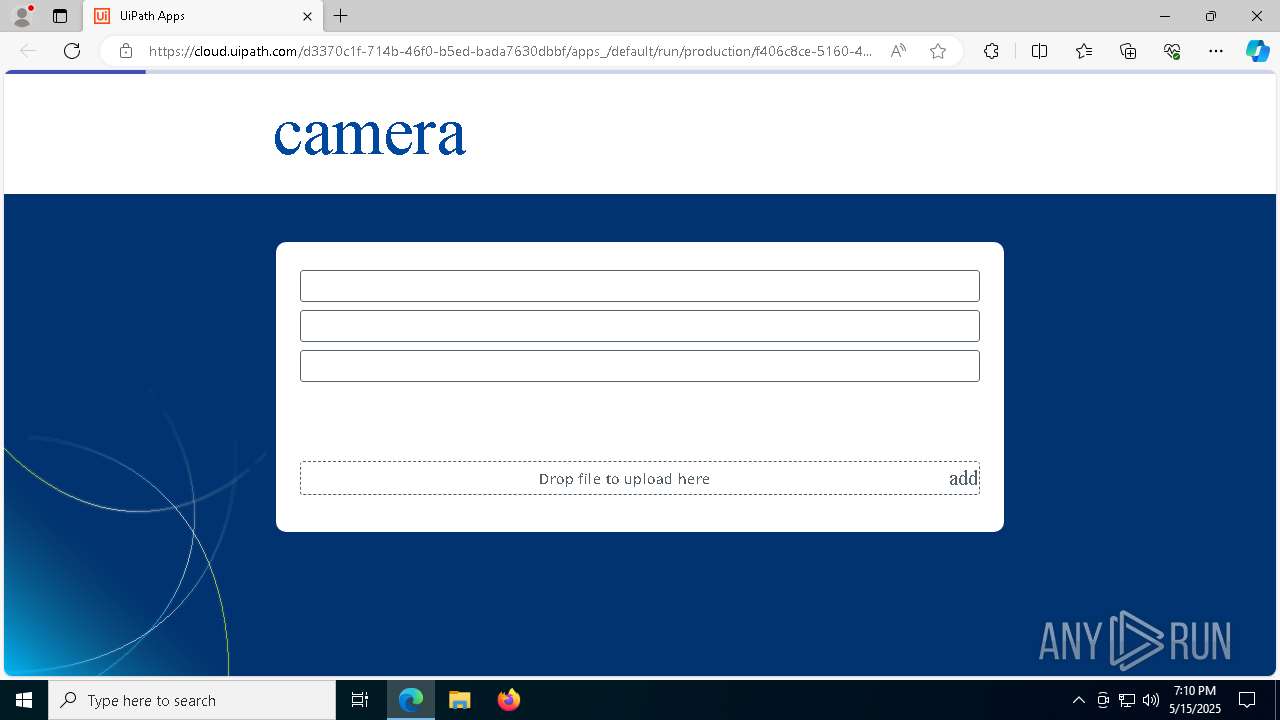Open File Explorer from the taskbar

click(459, 700)
